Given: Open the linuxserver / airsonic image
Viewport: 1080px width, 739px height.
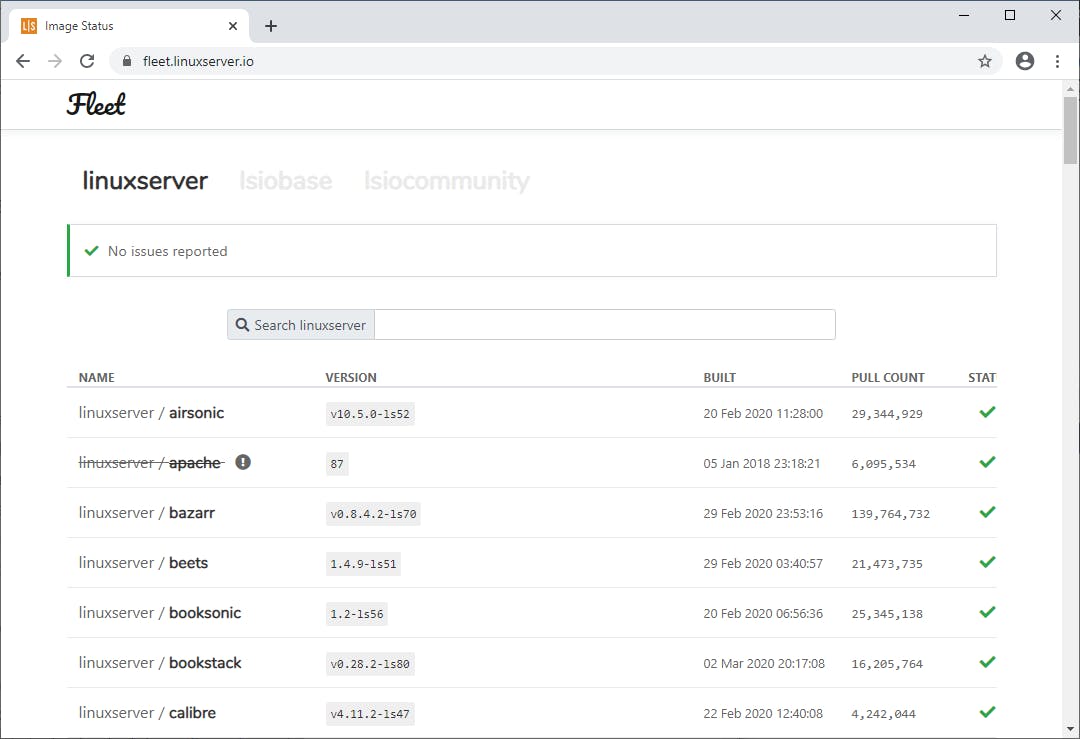Looking at the screenshot, I should [152, 413].
